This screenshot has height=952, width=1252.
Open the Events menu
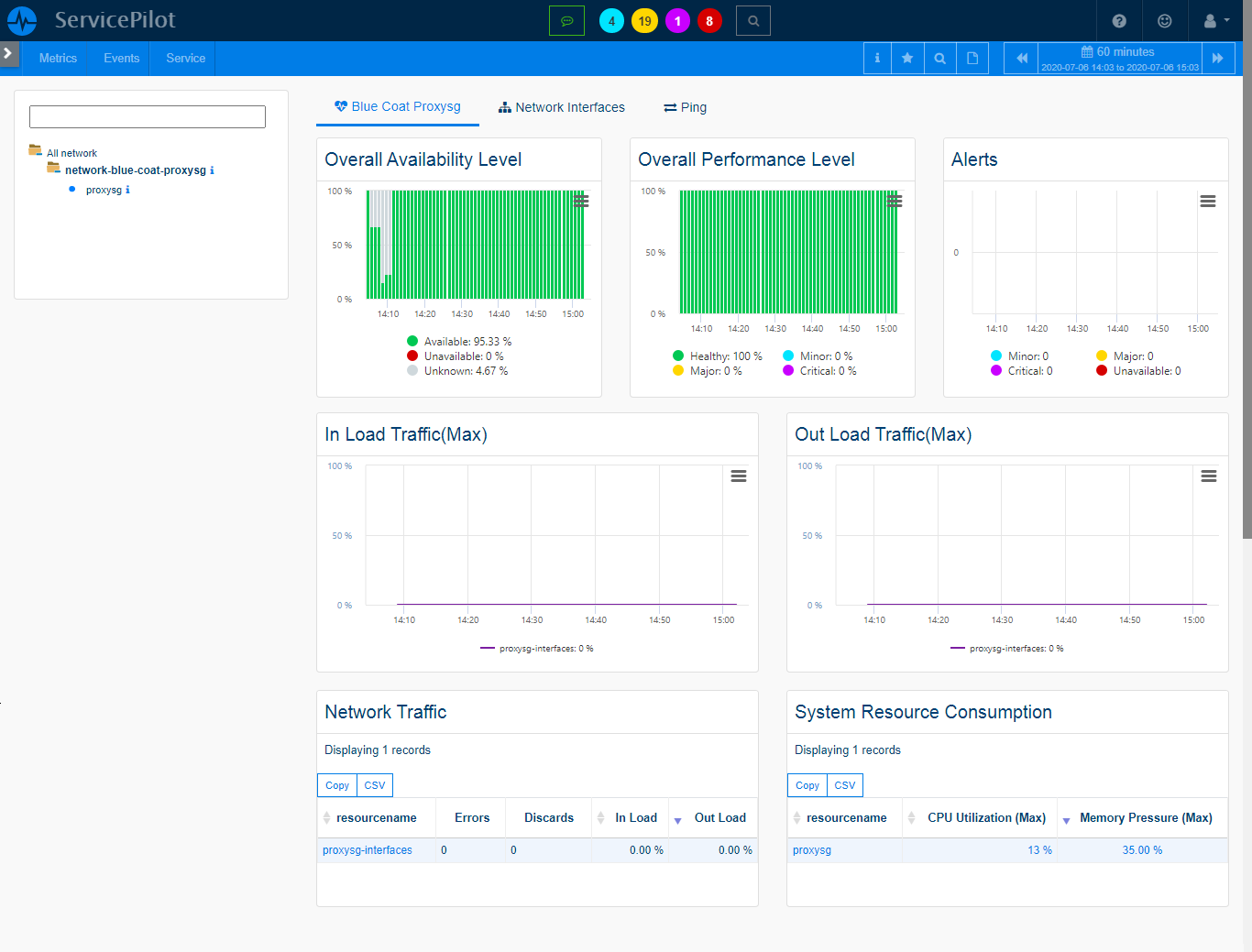coord(121,59)
